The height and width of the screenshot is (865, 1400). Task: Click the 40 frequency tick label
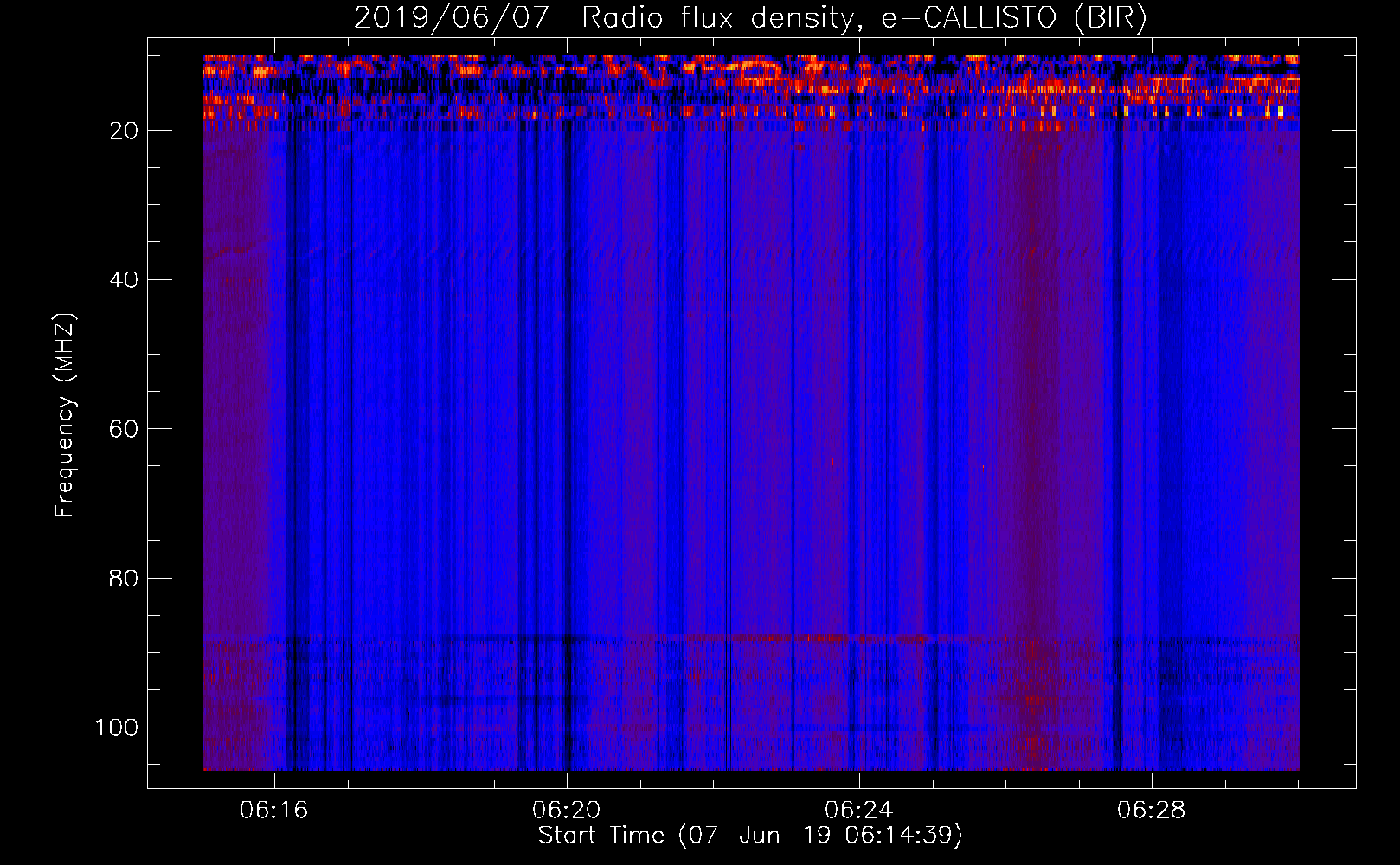pyautogui.click(x=124, y=280)
